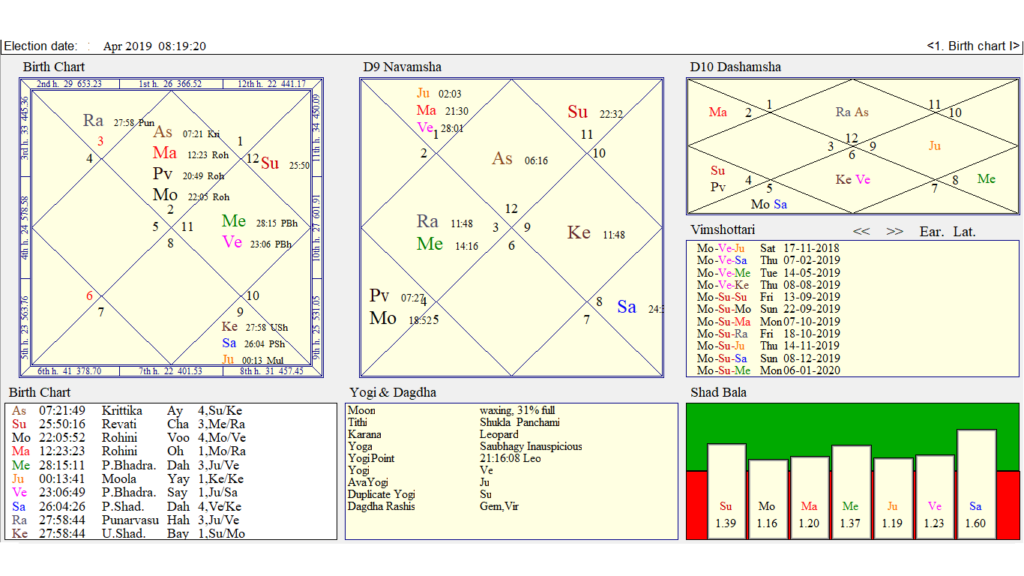Click the Su 1.39 Shad Bala bar
The height and width of the screenshot is (576, 1024).
coord(726,492)
